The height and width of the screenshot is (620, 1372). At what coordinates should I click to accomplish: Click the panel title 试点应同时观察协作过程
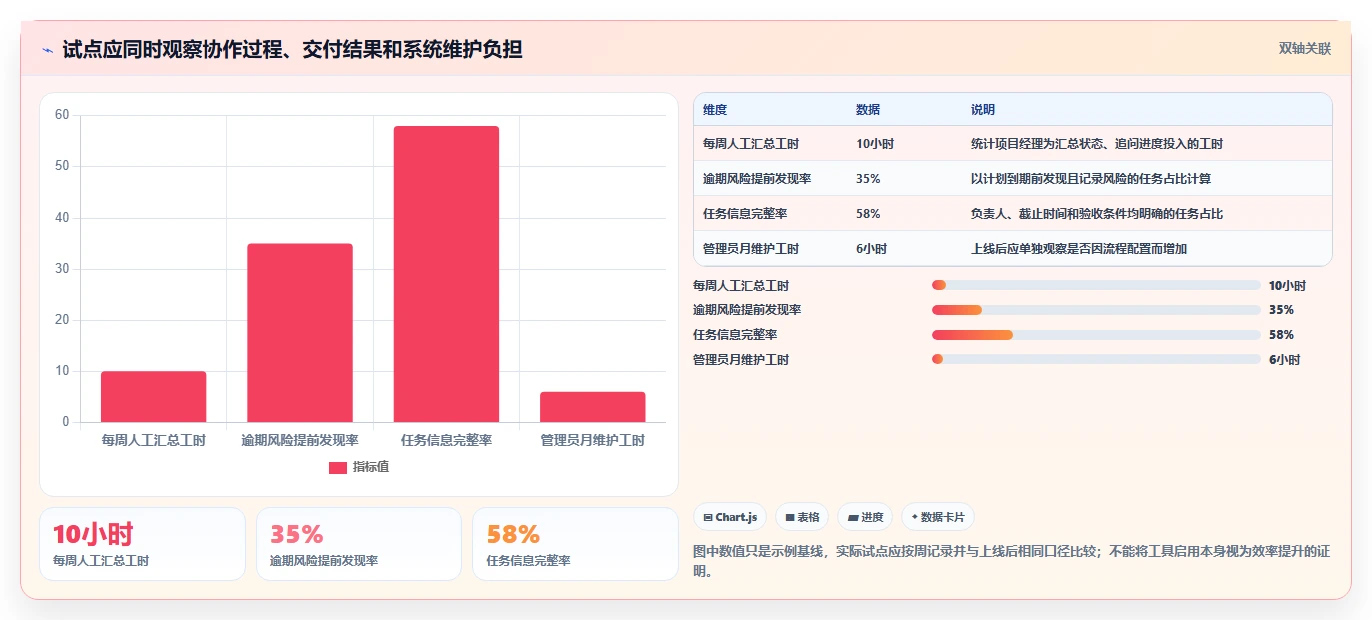tap(292, 49)
